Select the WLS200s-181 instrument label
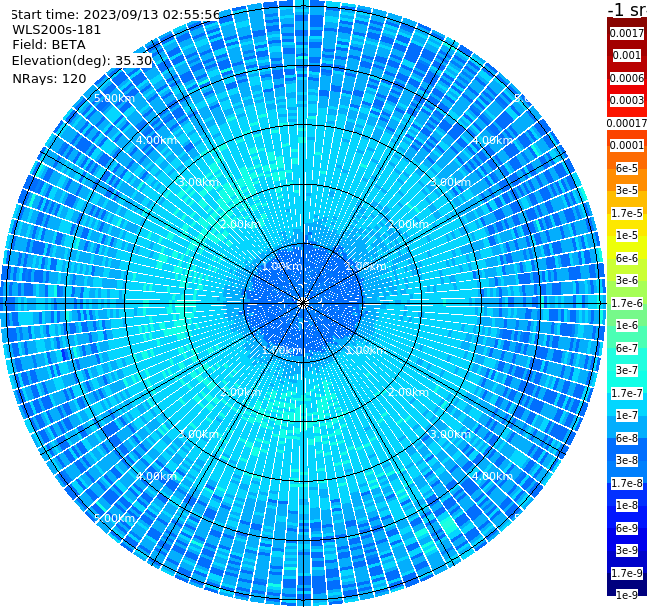Screen dimensions: 647x607 pos(57,30)
